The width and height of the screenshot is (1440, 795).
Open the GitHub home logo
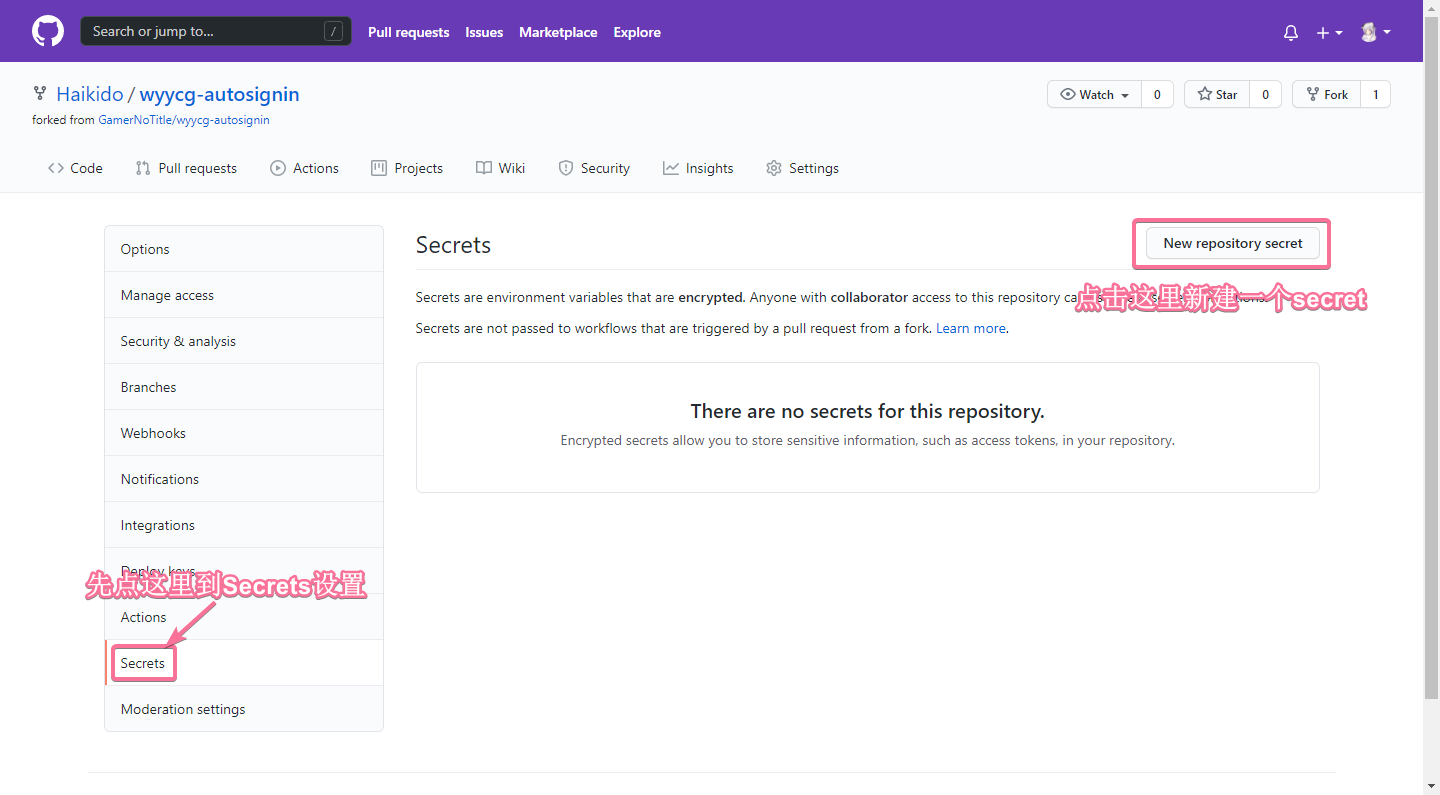point(48,31)
